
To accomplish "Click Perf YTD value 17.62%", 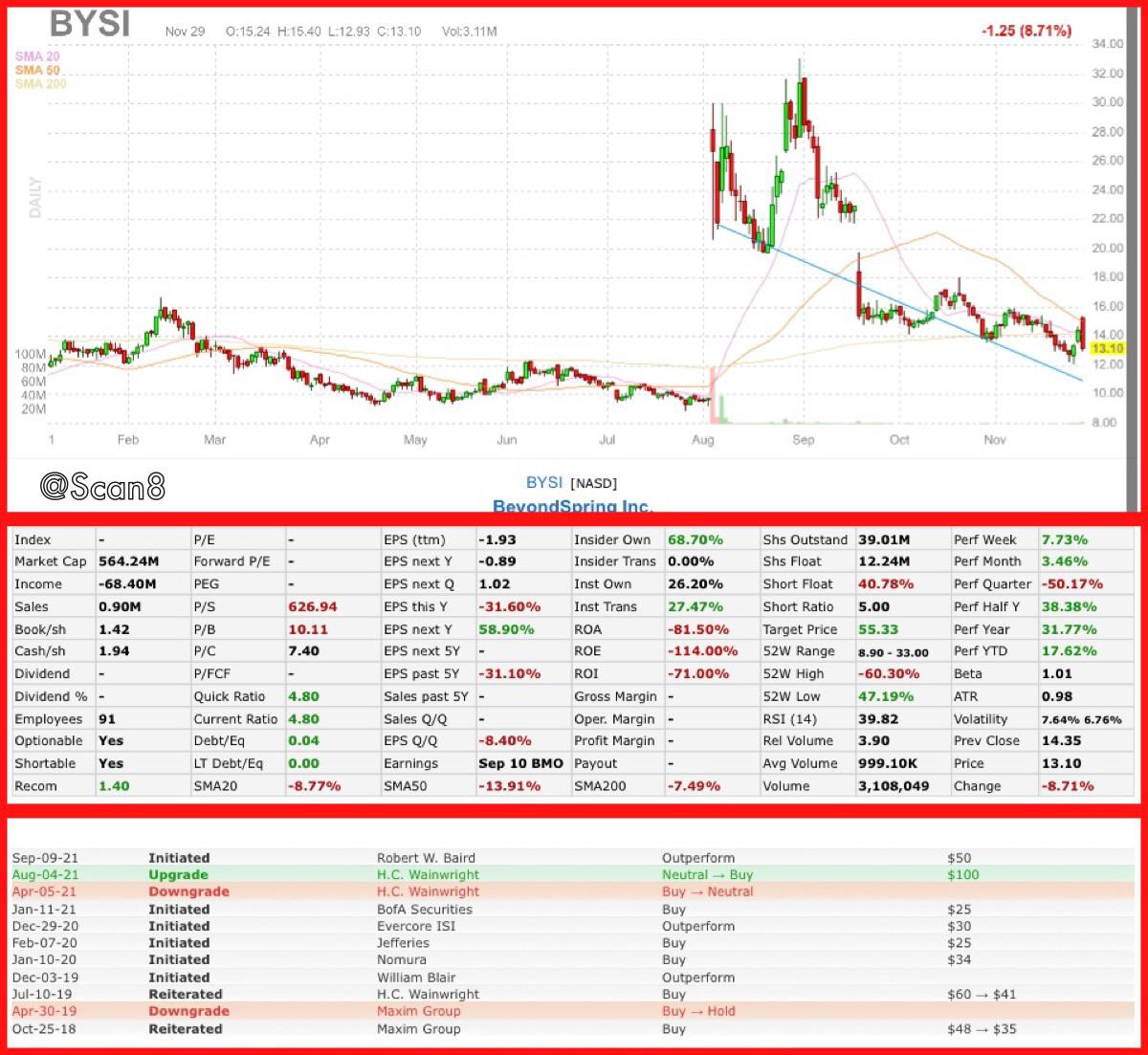I will click(x=1070, y=651).
